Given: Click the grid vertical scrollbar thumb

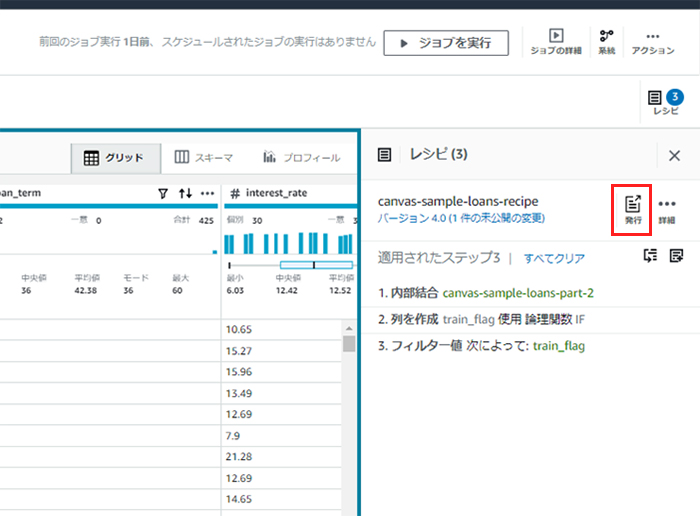Looking at the screenshot, I should 349,344.
